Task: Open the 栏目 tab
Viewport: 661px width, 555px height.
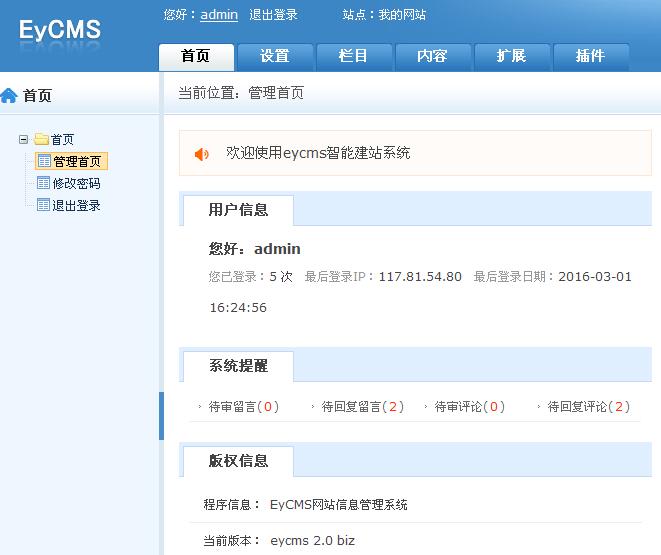Action: click(x=353, y=56)
